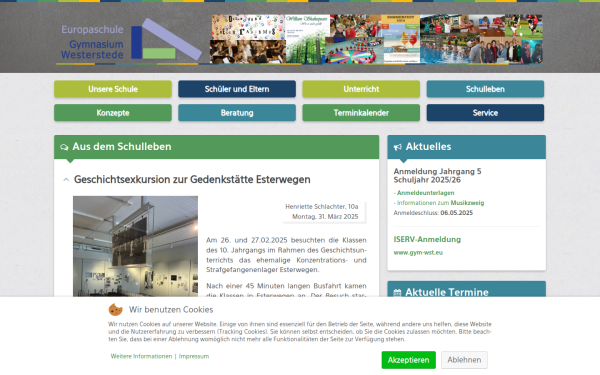Click the Europaschule Gymnasium Westerstede logo
The image size is (600, 375).
[x=130, y=40]
